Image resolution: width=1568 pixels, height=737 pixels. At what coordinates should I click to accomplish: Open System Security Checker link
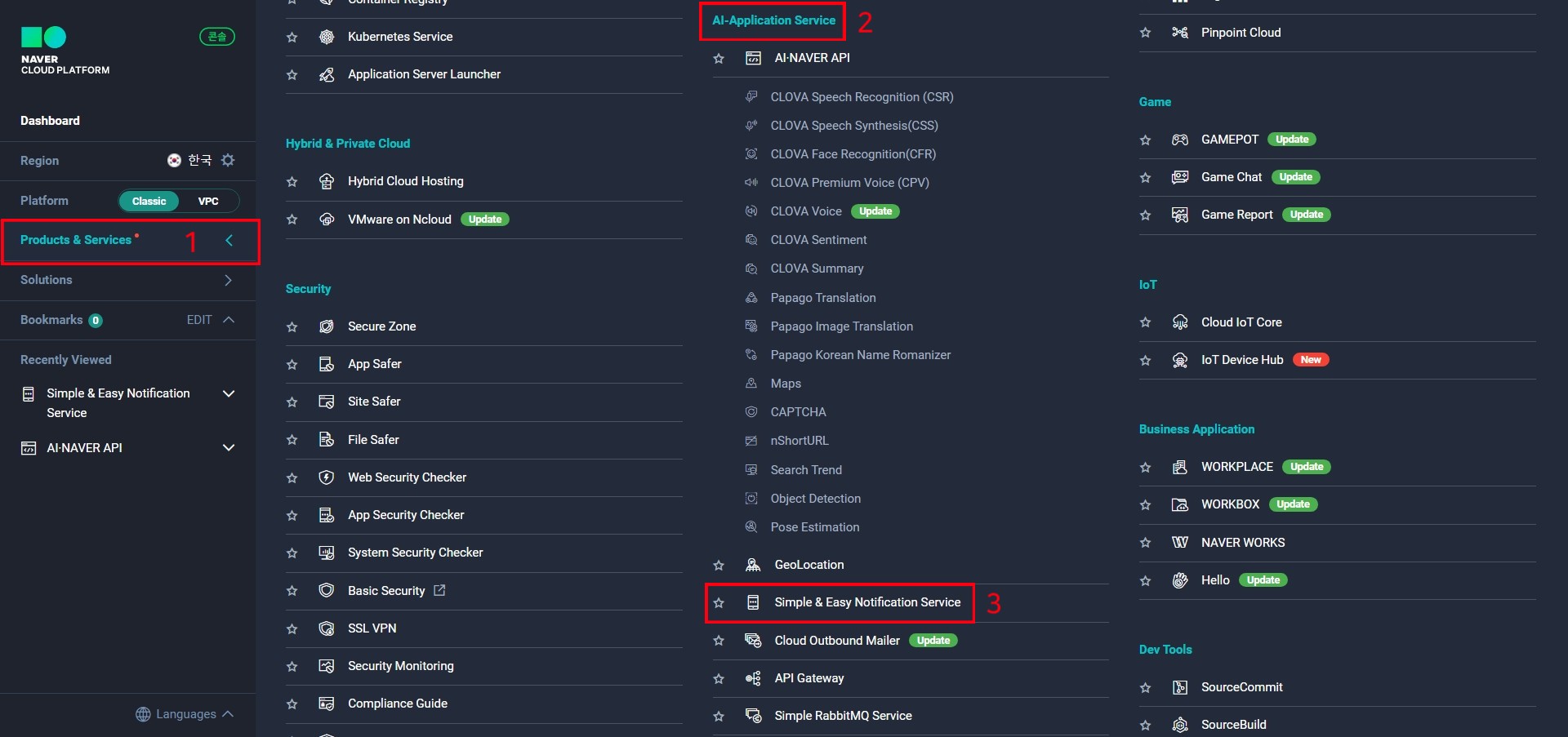(x=415, y=553)
